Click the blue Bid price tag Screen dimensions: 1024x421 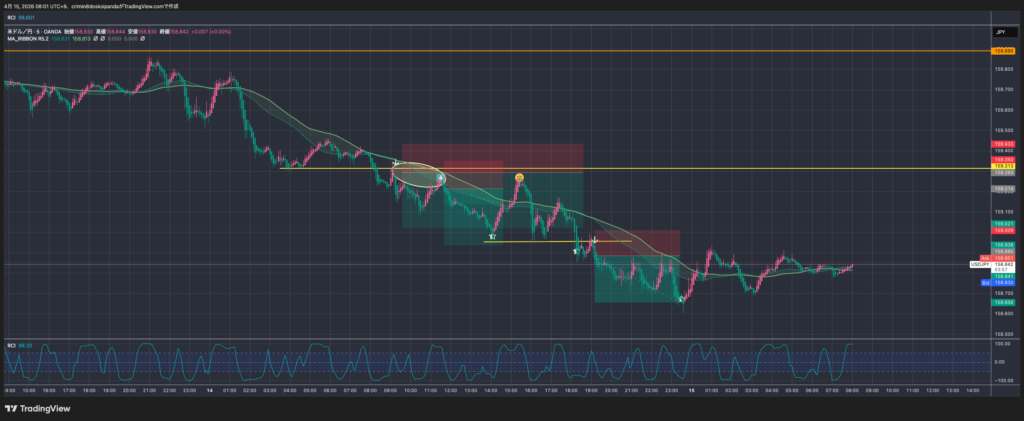(x=984, y=283)
